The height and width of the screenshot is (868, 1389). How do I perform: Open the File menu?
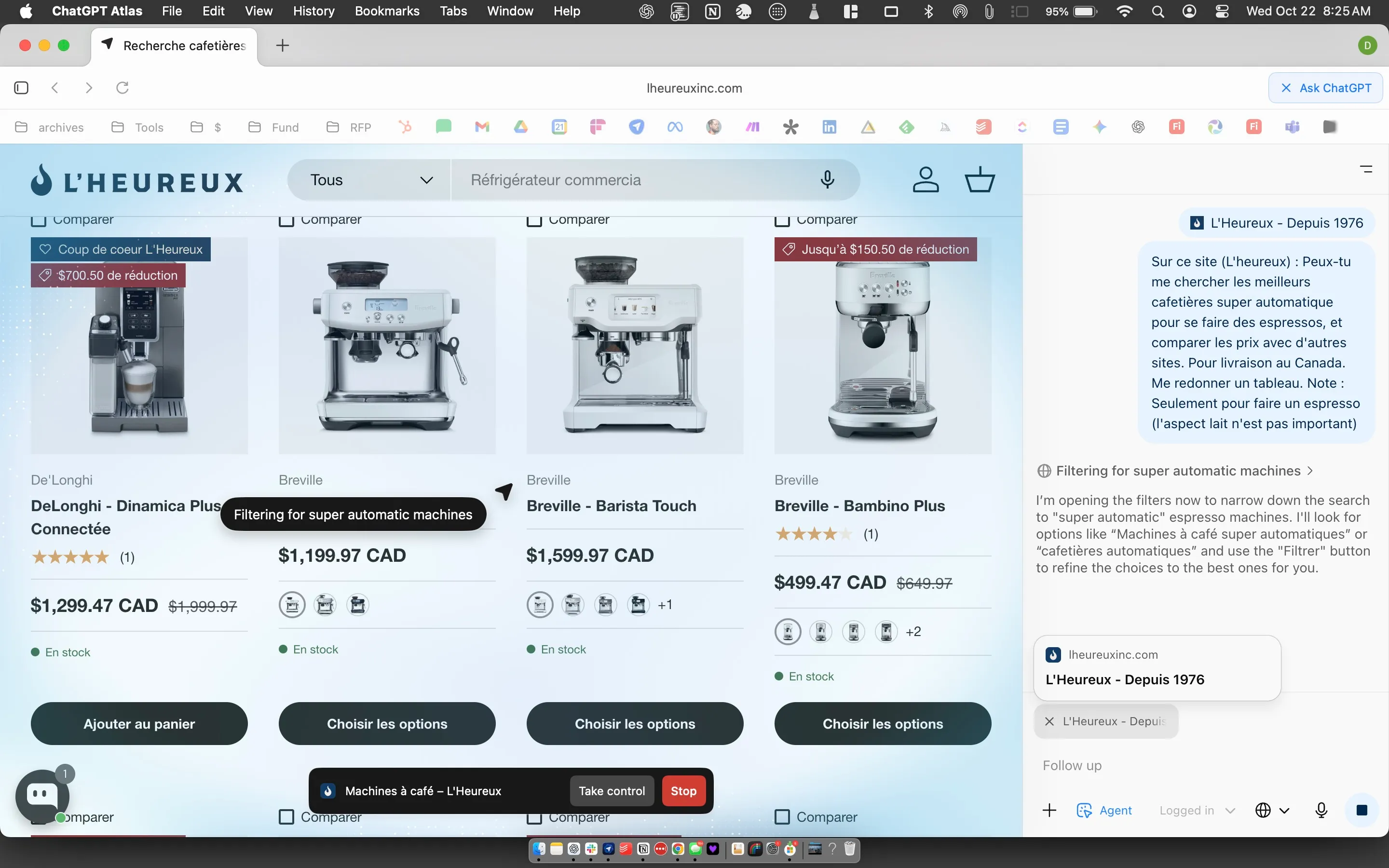pos(172,11)
